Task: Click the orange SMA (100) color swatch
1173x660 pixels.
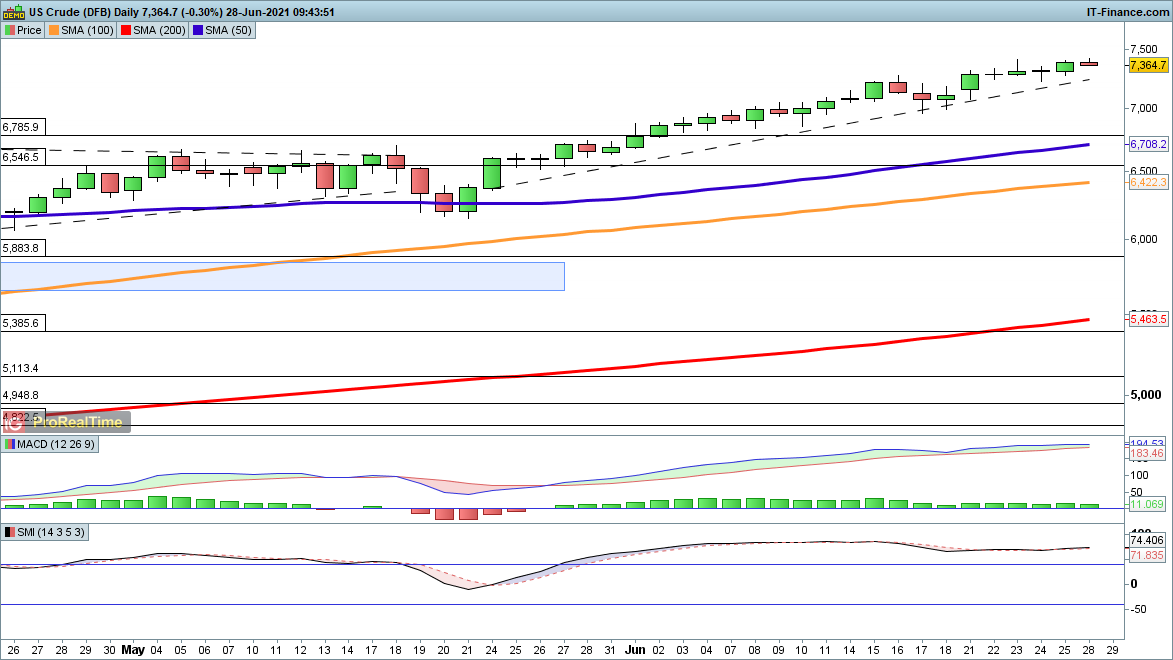Action: tap(54, 30)
